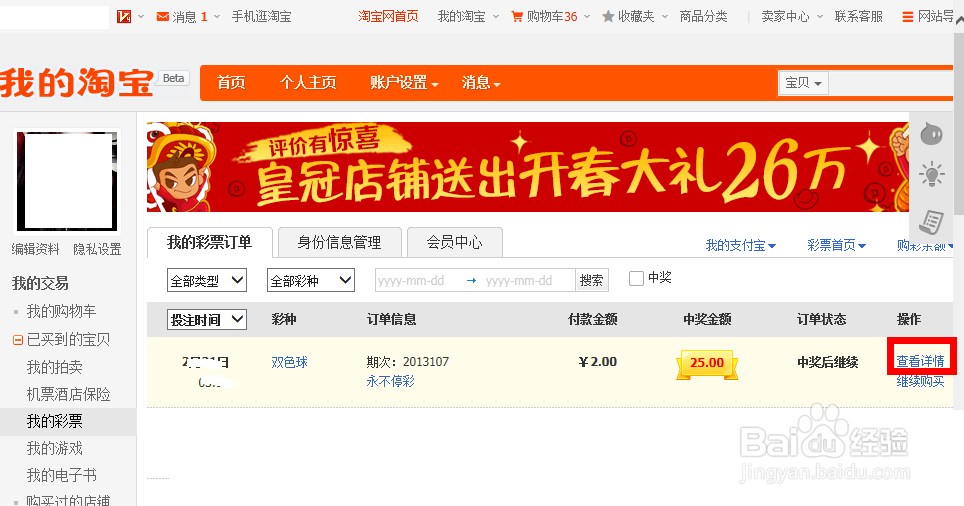
Task: Click the 皇冠店铺 spring promo banner
Action: click(527, 167)
